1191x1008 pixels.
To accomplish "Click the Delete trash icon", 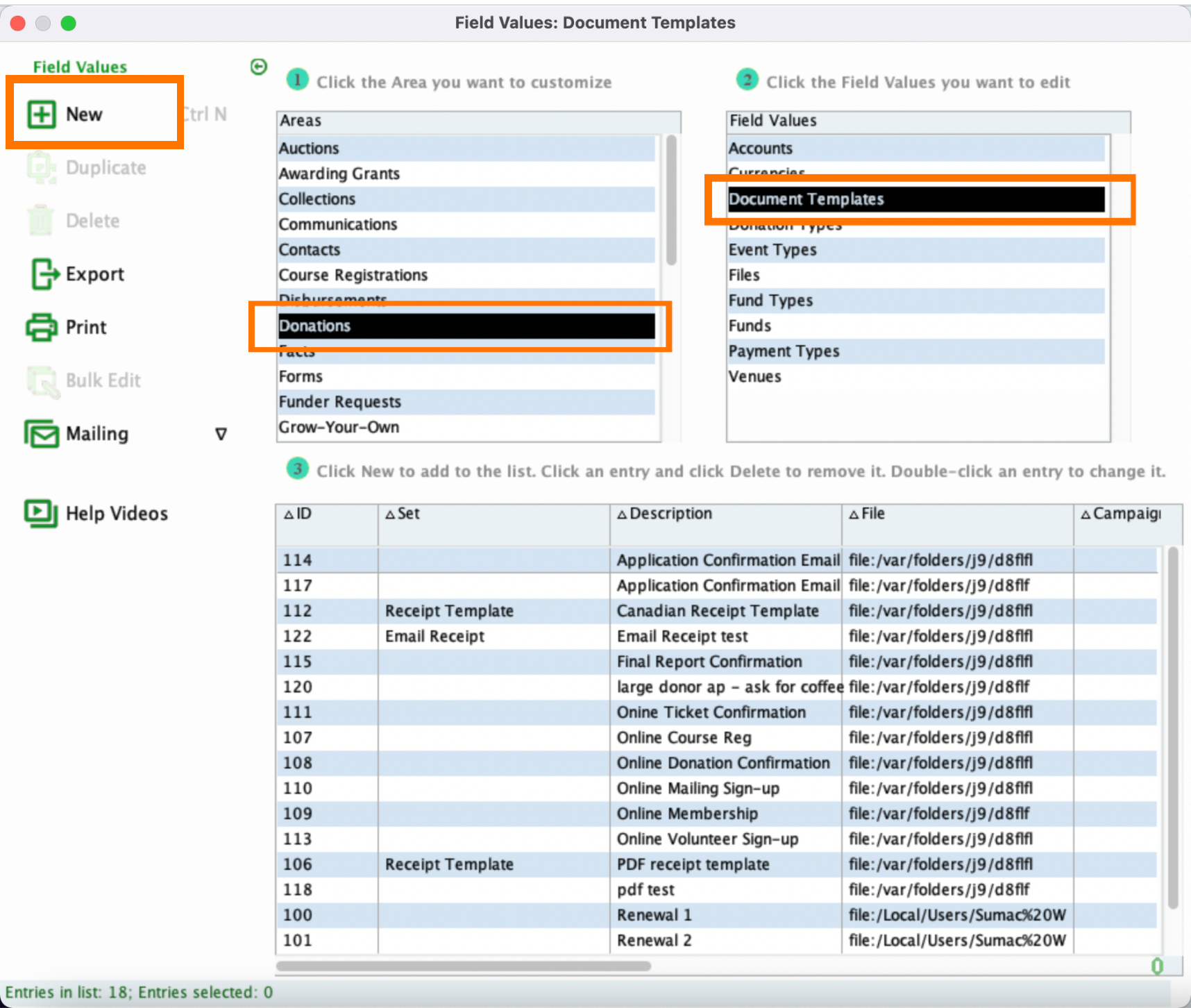I will [x=41, y=221].
